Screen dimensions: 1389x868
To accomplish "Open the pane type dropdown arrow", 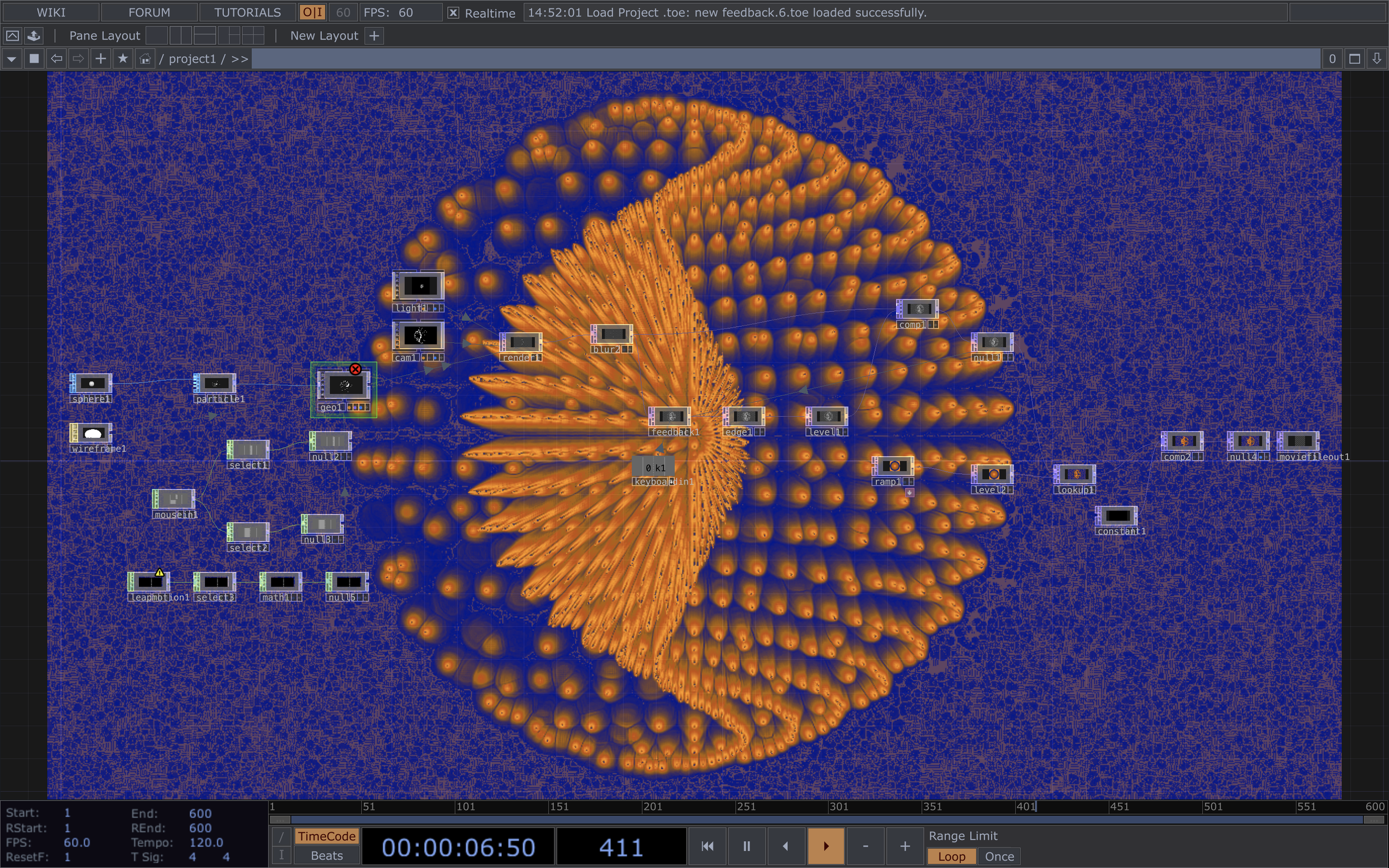I will pos(12,58).
